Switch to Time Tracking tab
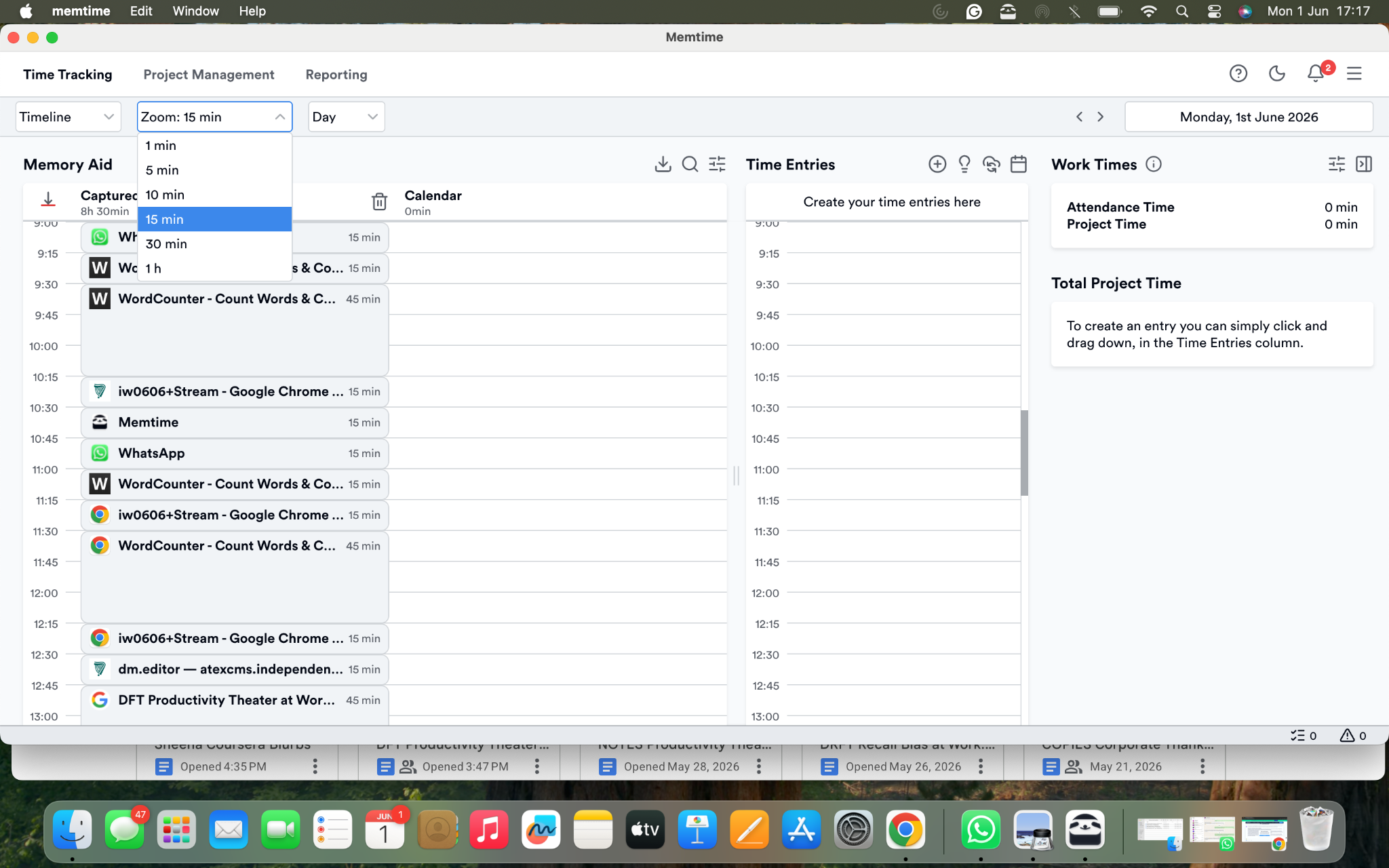Viewport: 1389px width, 868px height. click(68, 75)
